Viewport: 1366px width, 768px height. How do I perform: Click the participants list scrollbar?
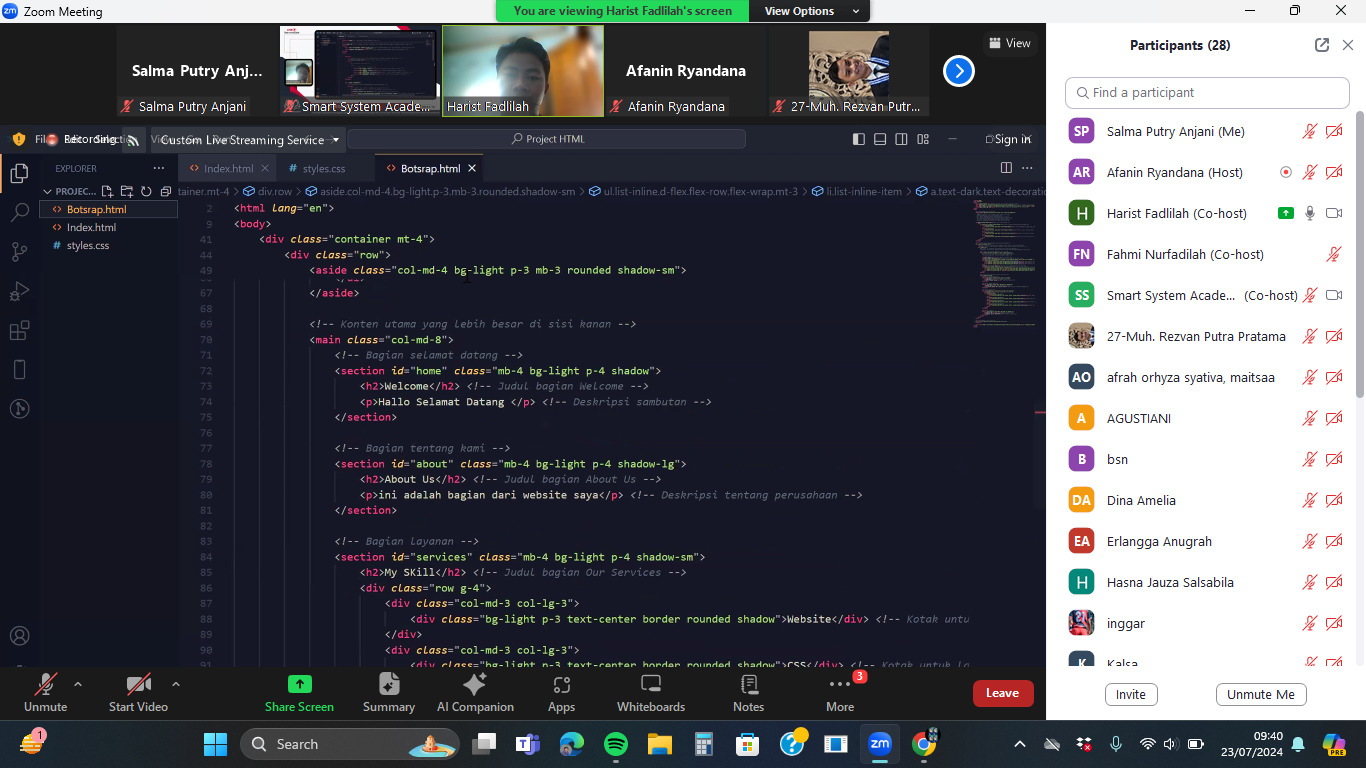coord(1359,253)
